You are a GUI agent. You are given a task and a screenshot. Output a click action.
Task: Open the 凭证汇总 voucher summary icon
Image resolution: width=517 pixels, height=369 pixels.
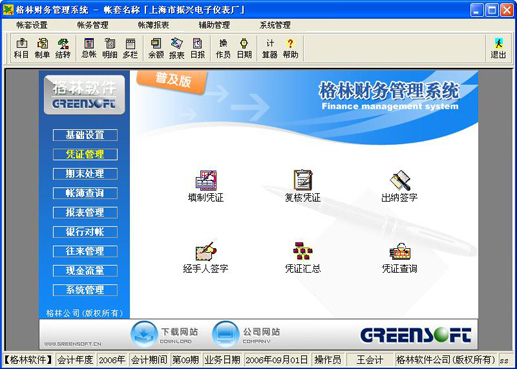pos(303,257)
